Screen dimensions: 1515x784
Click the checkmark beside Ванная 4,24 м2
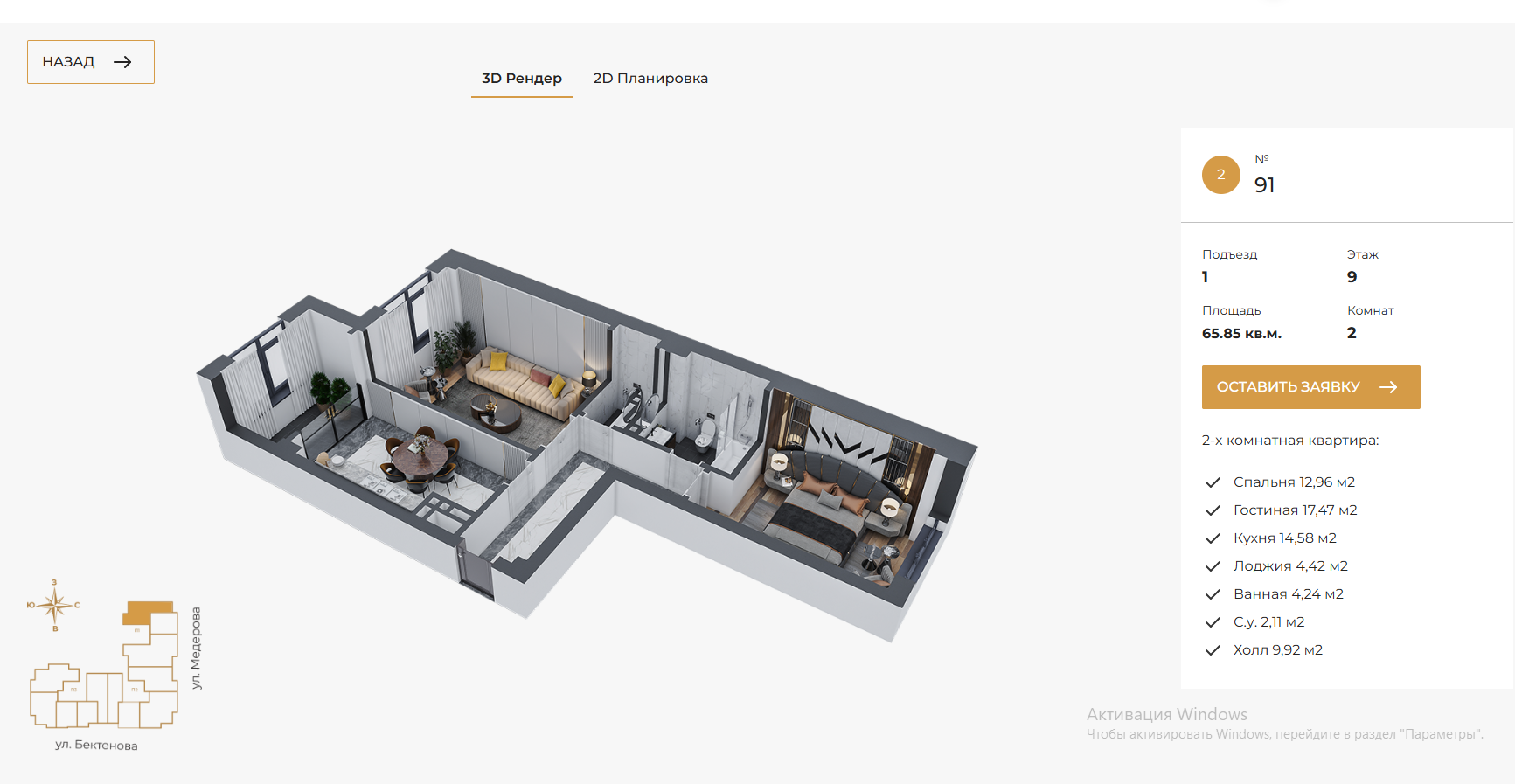[1213, 594]
